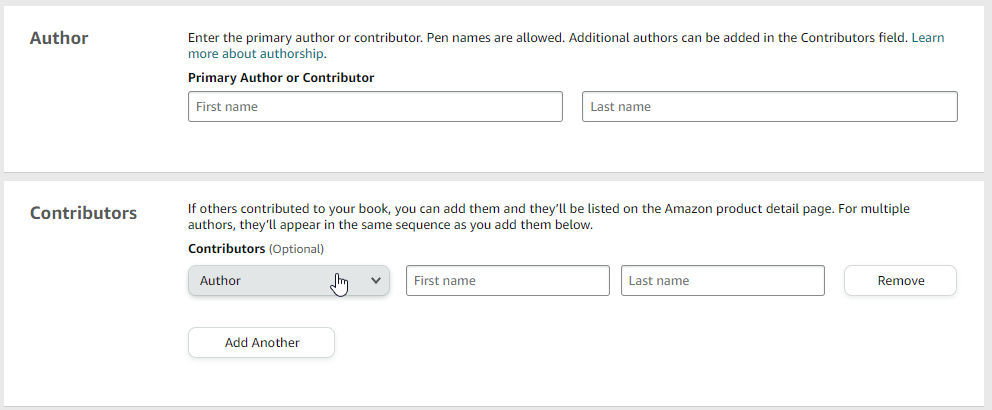Screen dimensions: 992x410
Task: Click the Contributors section heading
Action: point(83,213)
